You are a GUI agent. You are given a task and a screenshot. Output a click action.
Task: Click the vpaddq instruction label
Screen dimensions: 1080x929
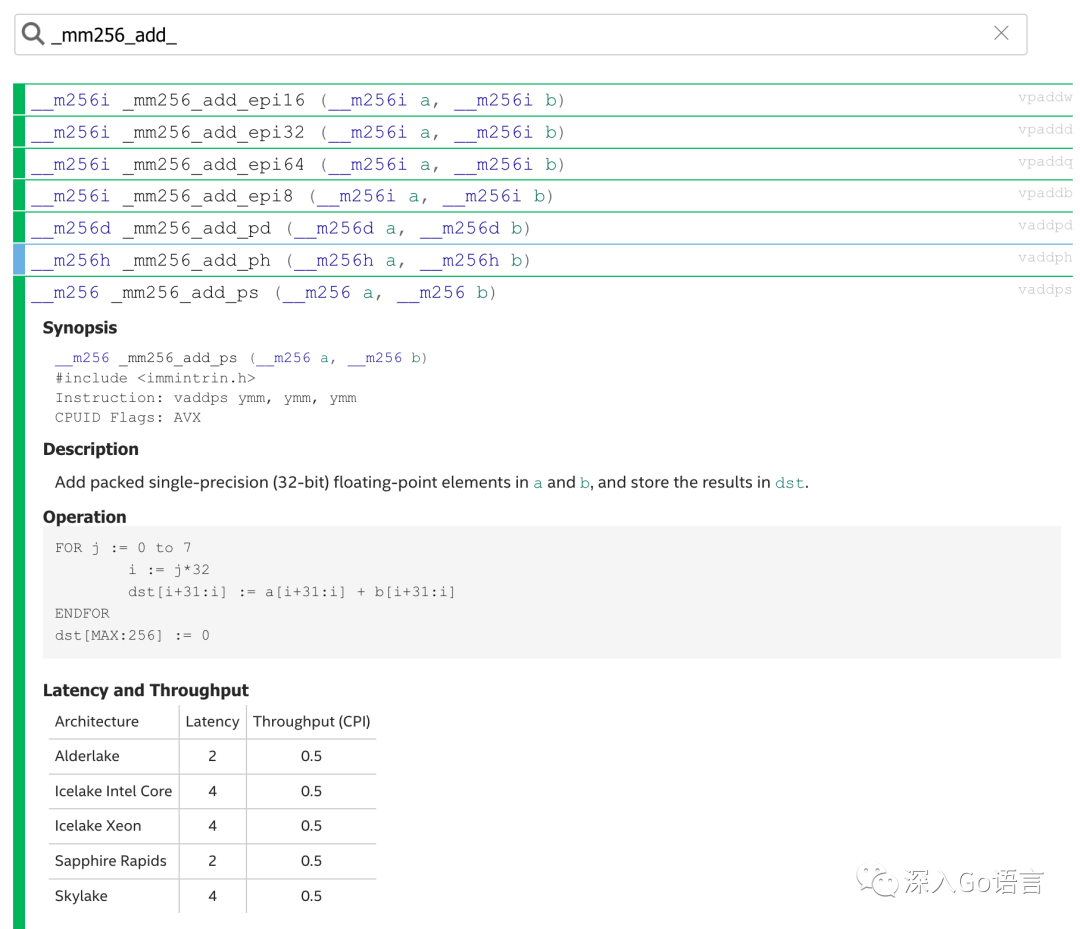1045,161
